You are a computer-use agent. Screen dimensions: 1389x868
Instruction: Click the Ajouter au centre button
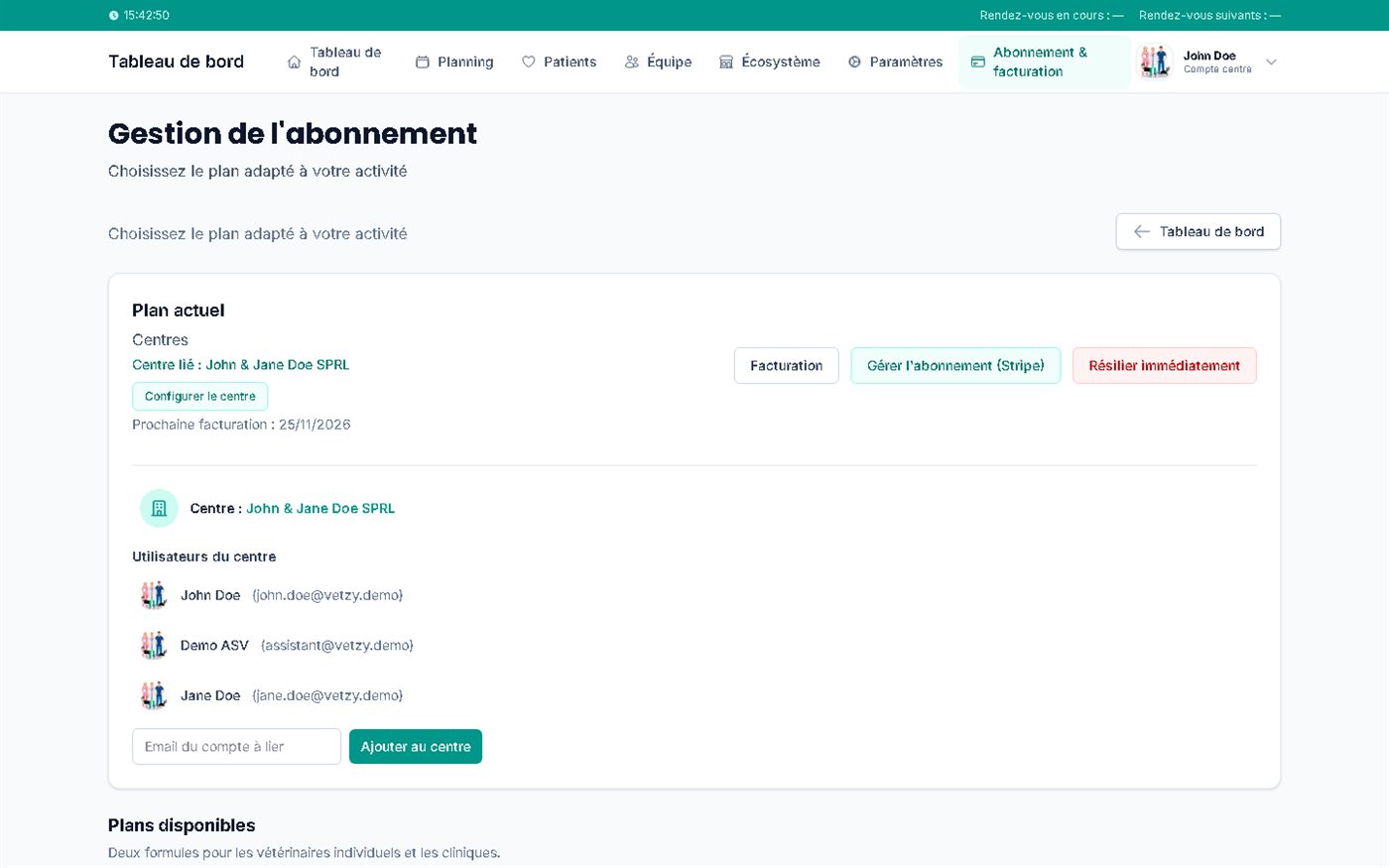click(x=416, y=747)
